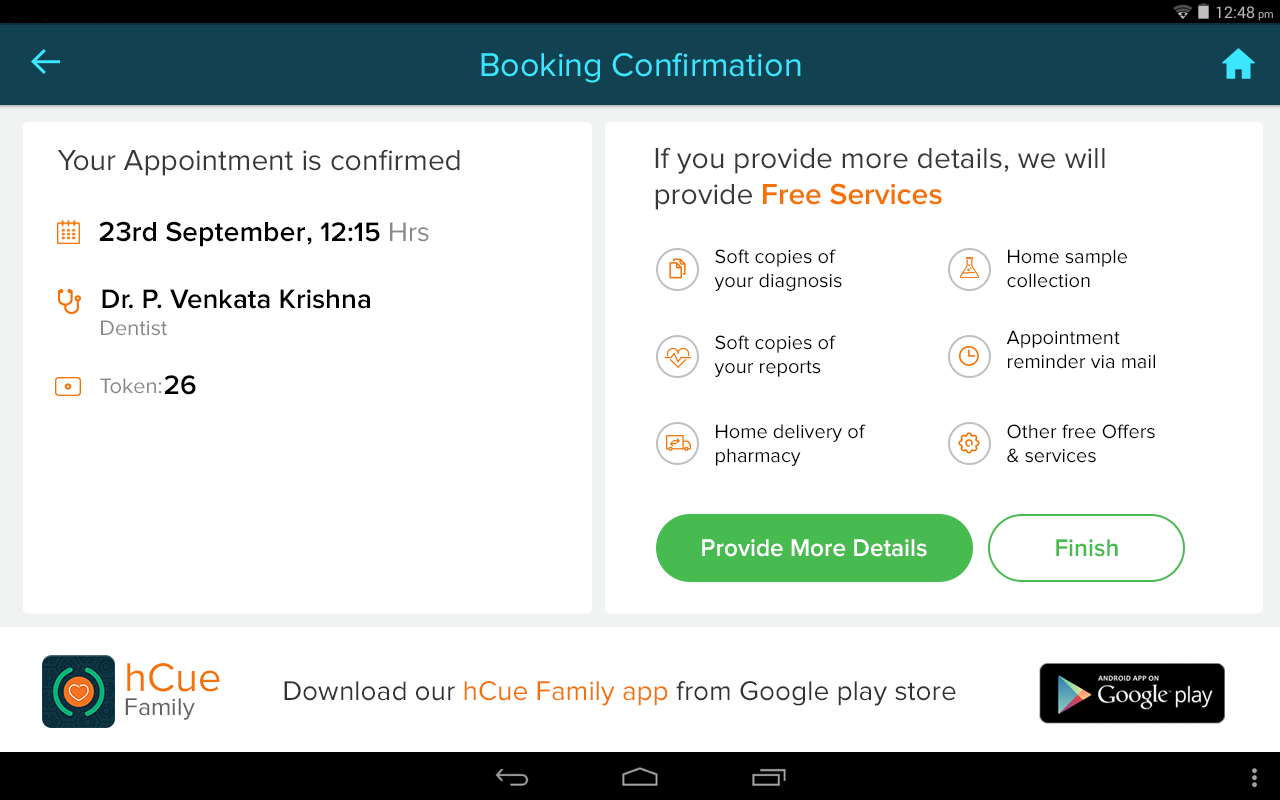The height and width of the screenshot is (800, 1280).
Task: Tap the hCue Family app logo
Action: [78, 691]
